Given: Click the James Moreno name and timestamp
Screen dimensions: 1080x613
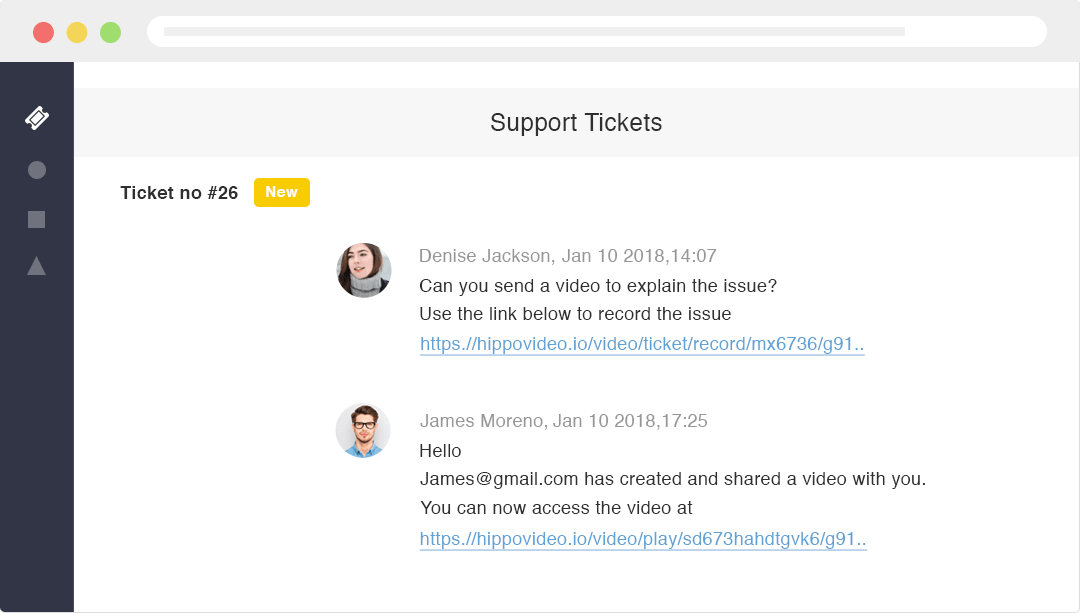Looking at the screenshot, I should pyautogui.click(x=563, y=421).
